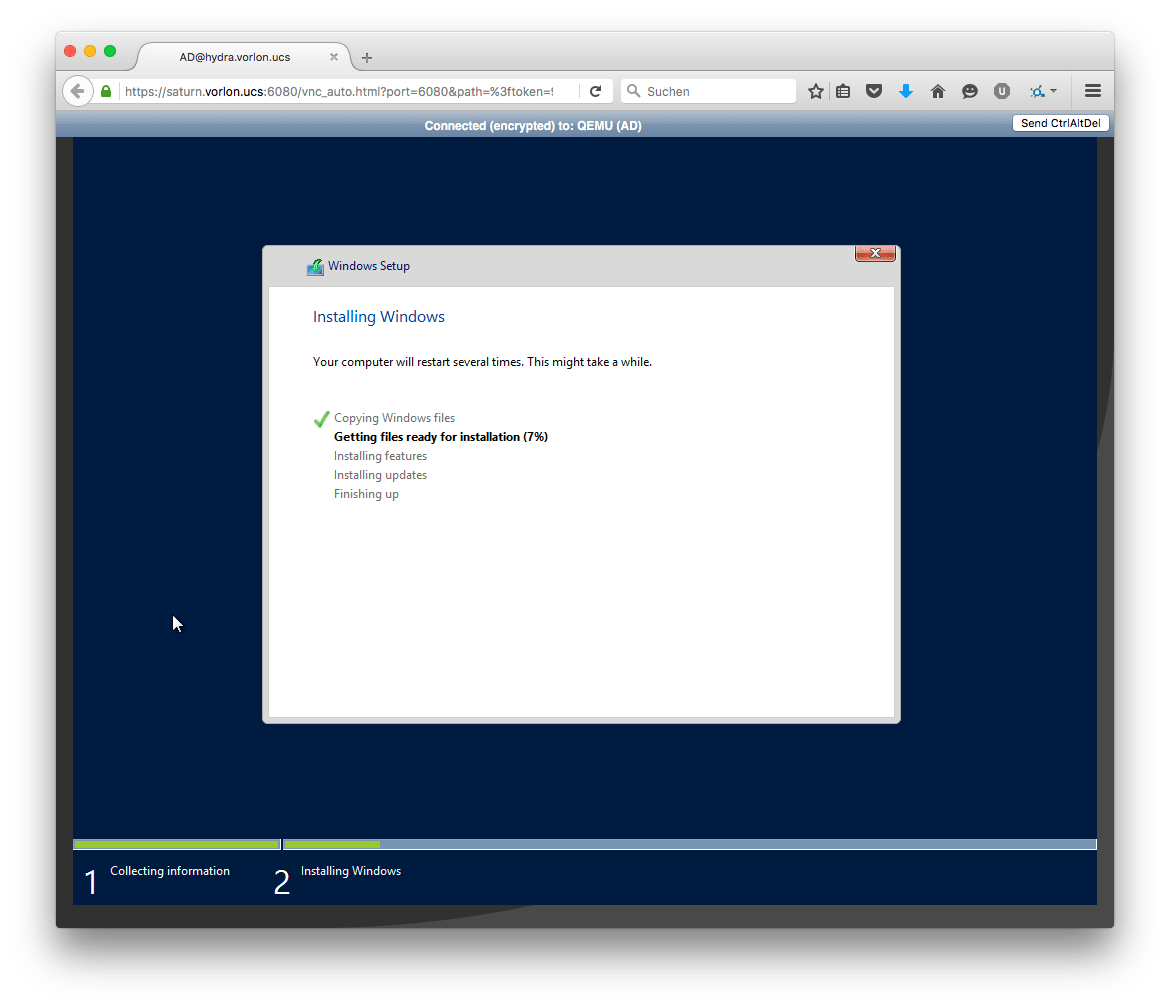Click the uBlock shield extension icon

click(1001, 91)
